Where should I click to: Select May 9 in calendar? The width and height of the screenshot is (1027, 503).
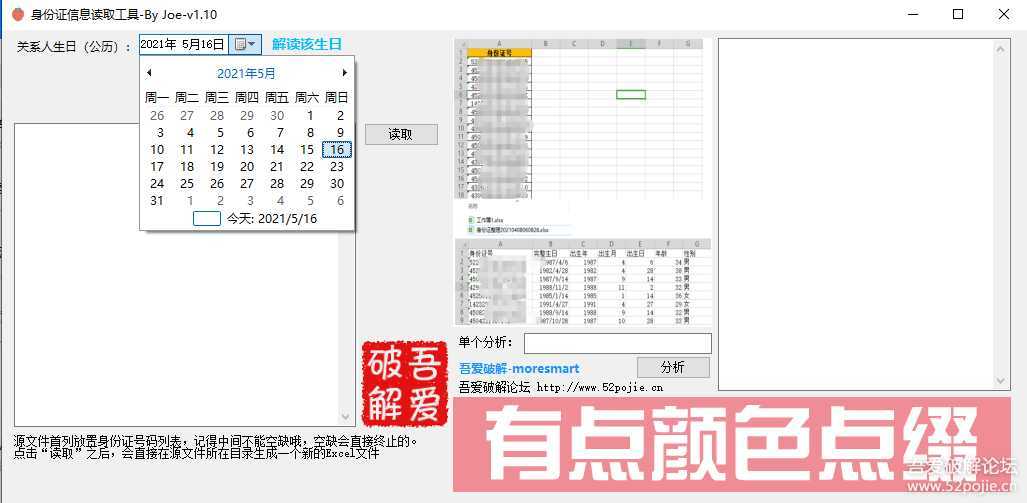pyautogui.click(x=340, y=132)
